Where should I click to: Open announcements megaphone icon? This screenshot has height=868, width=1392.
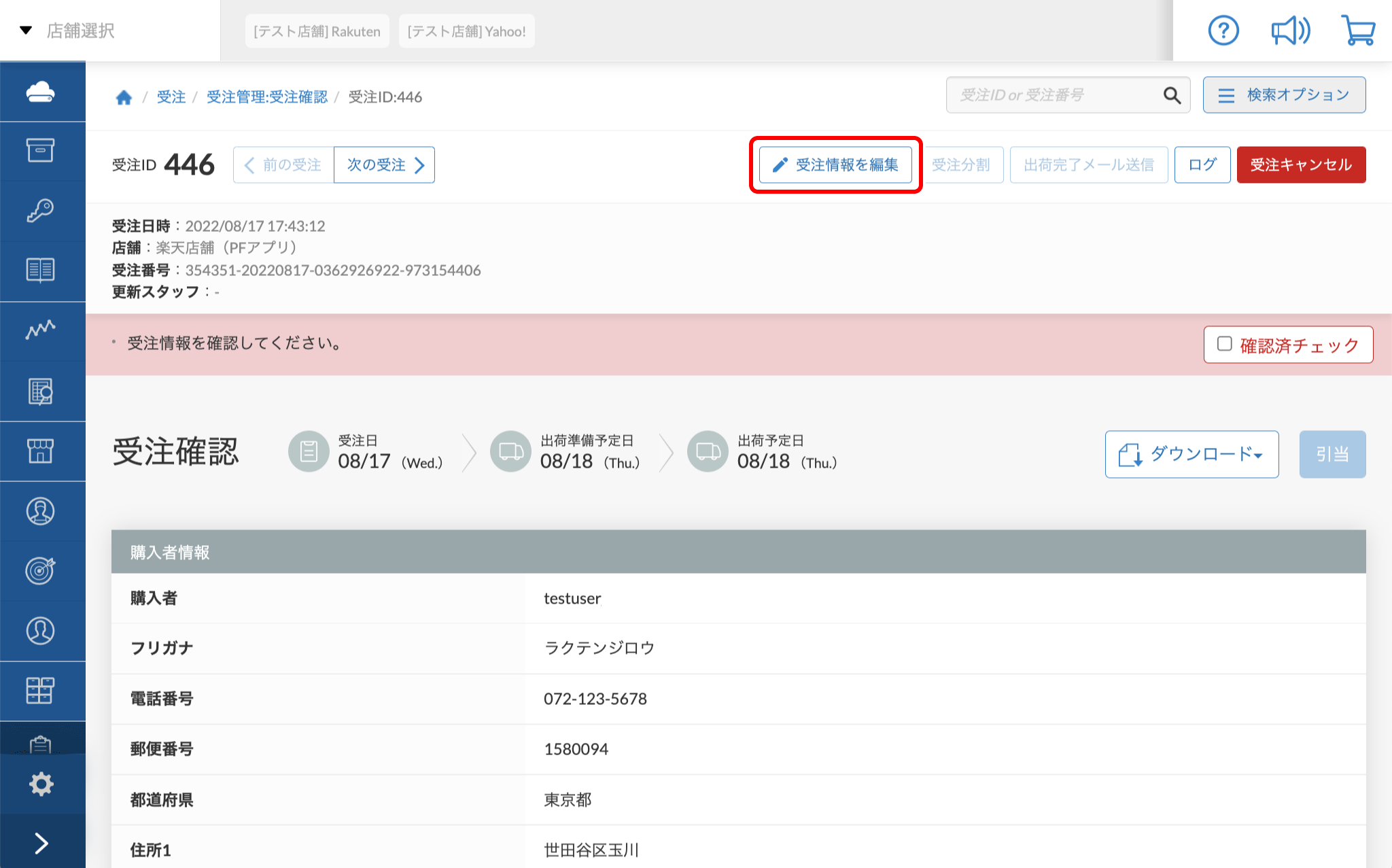(1290, 31)
